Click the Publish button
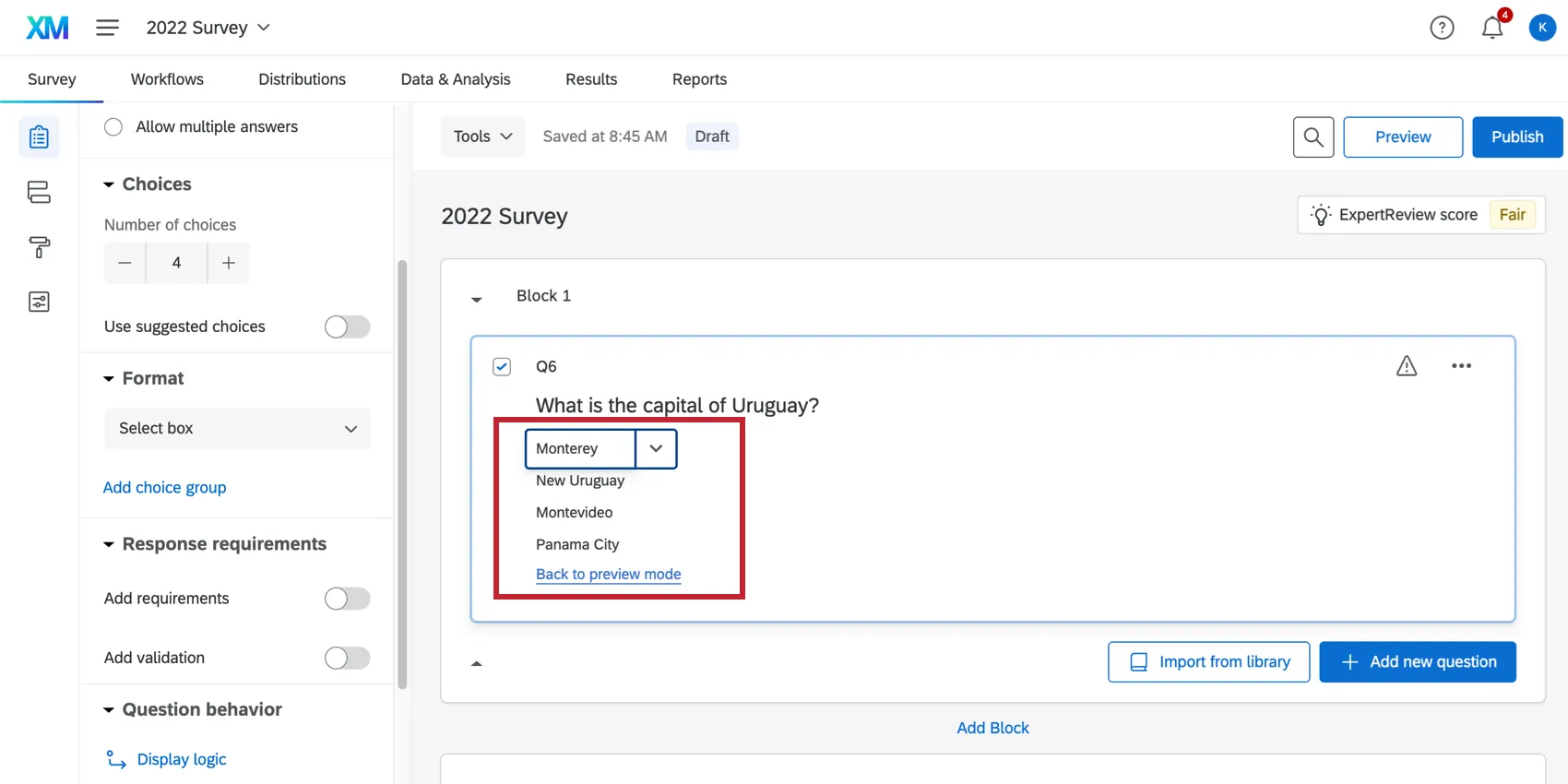 1516,137
